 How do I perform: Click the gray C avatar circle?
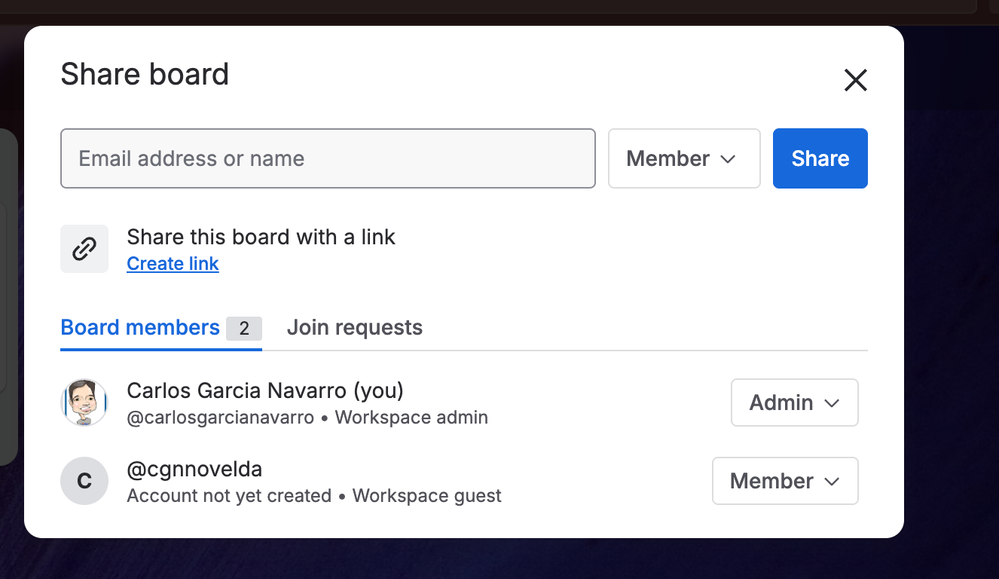click(84, 481)
